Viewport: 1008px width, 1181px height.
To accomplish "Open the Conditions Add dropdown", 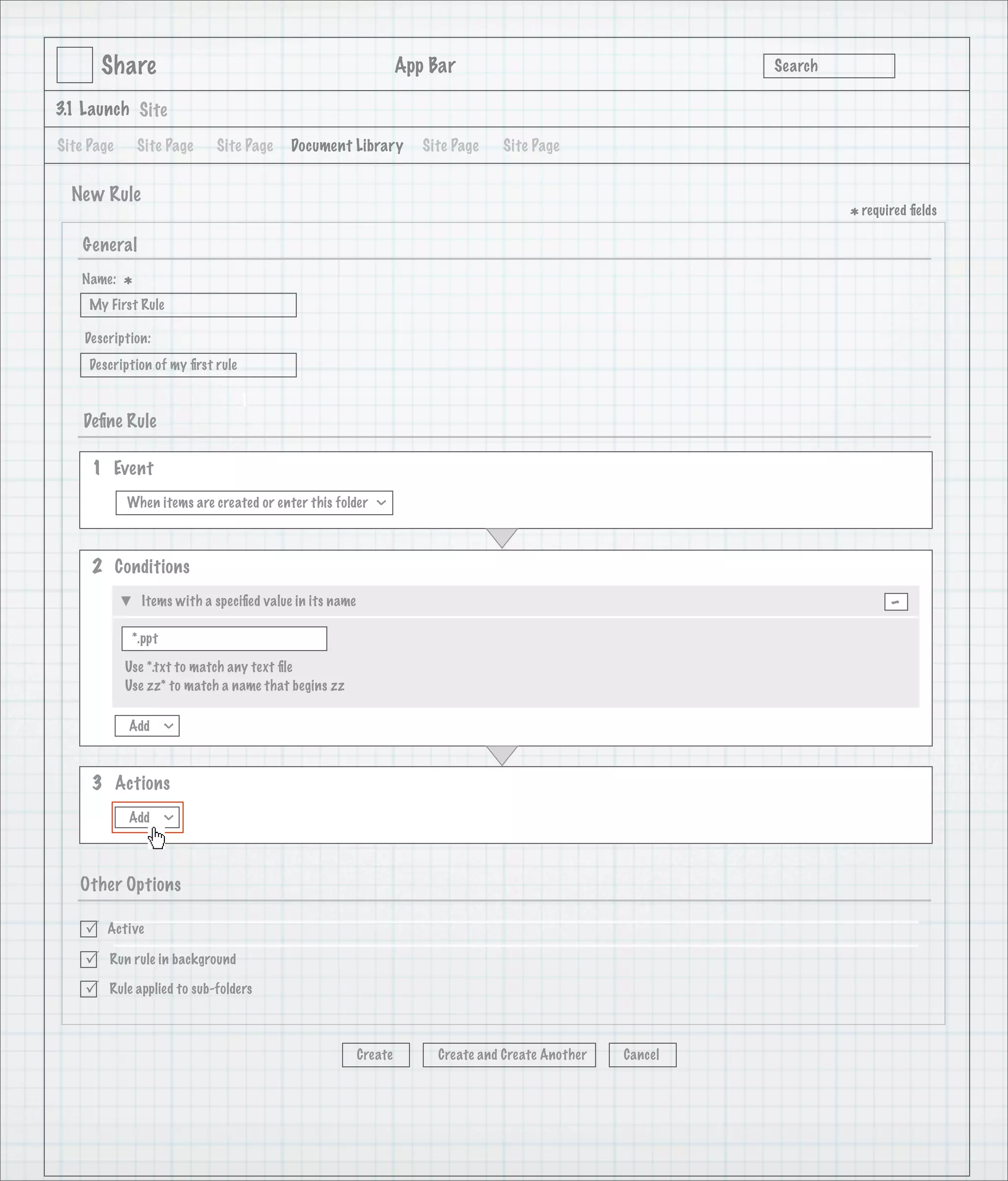I will tap(147, 726).
